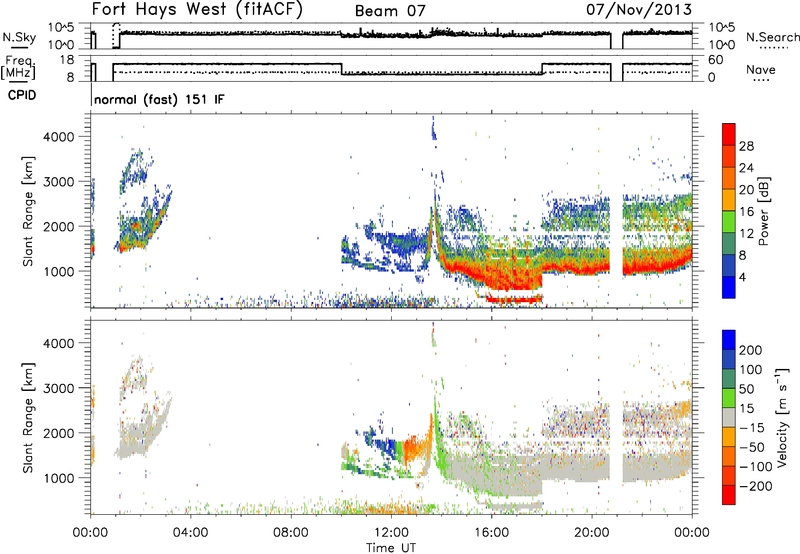Click the 'N.Search' legend label
The height and width of the screenshot is (554, 800).
click(x=773, y=37)
